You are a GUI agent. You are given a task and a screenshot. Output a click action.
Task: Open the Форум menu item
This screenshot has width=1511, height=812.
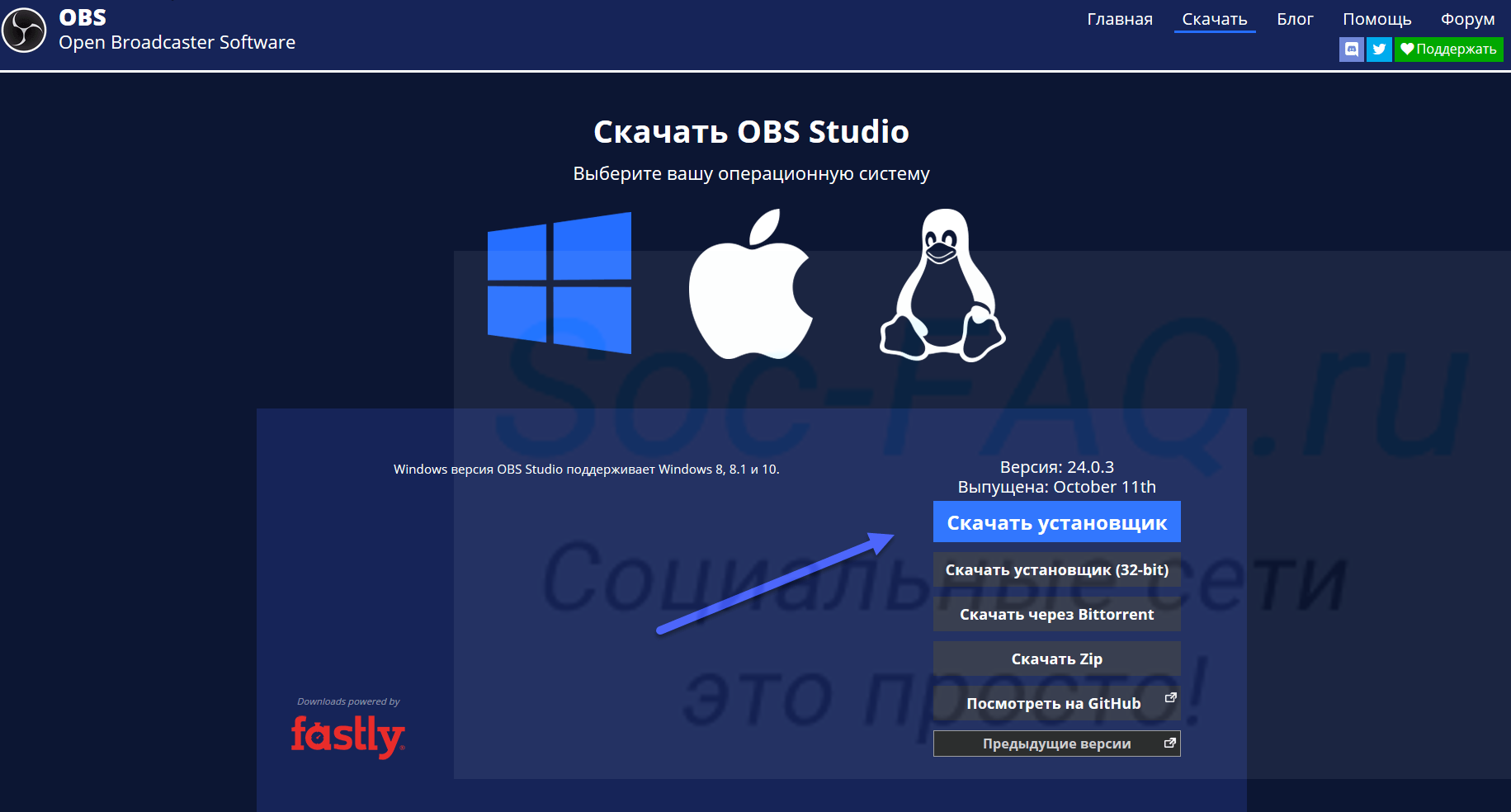click(1467, 19)
